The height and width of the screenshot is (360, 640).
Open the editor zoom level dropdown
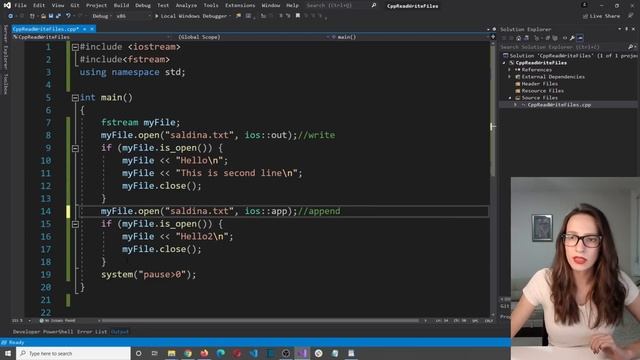pos(21,320)
